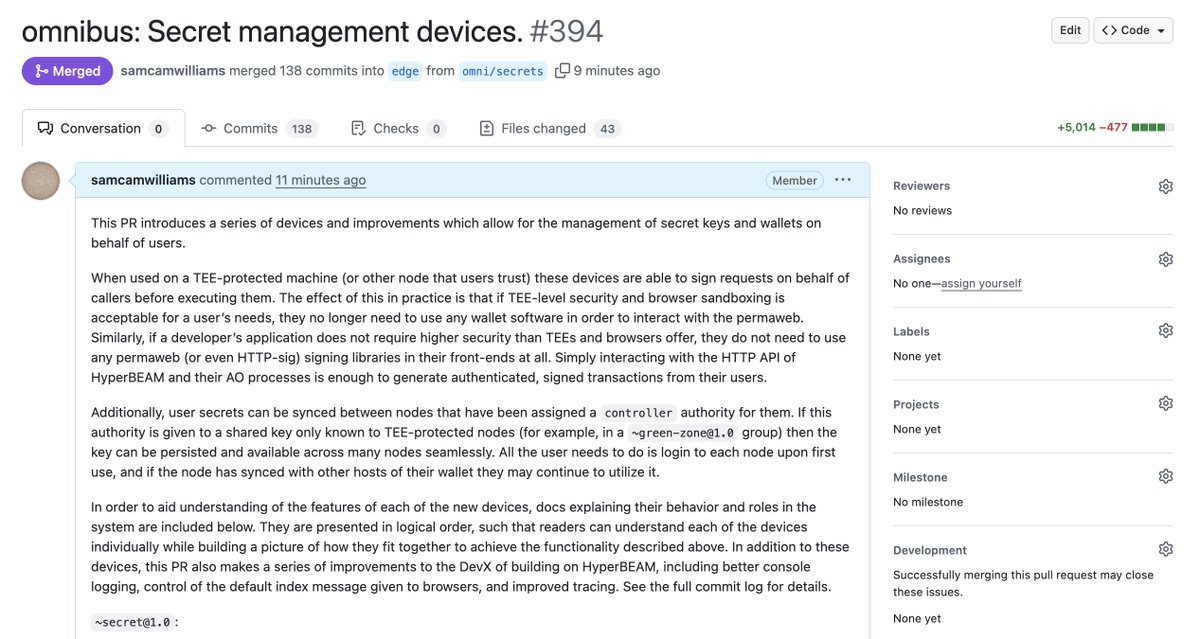Click the Reviewers sidebar heading
This screenshot has width=1200, height=639.
click(x=921, y=186)
